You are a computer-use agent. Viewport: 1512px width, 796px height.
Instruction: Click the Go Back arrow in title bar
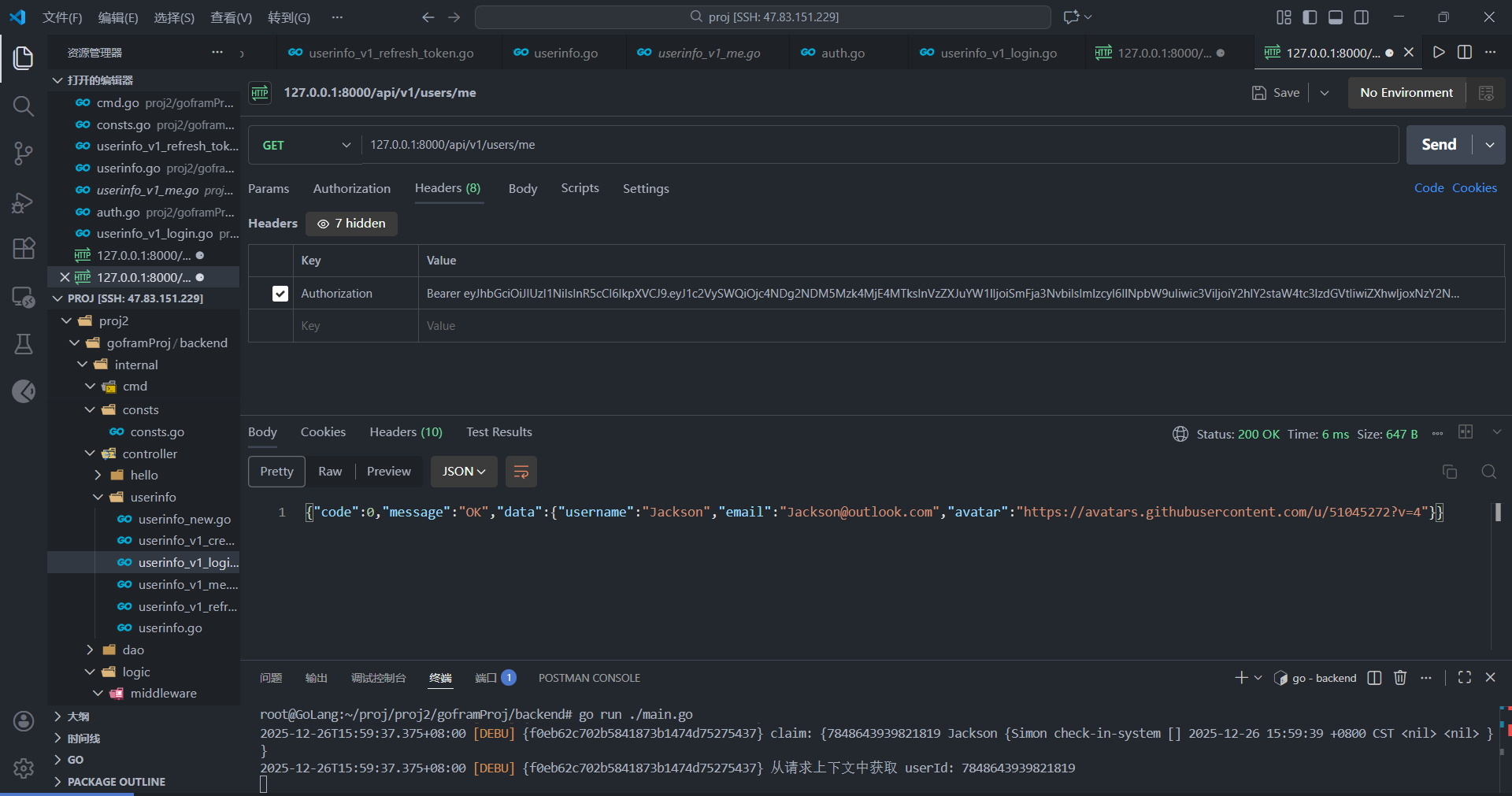pos(428,17)
